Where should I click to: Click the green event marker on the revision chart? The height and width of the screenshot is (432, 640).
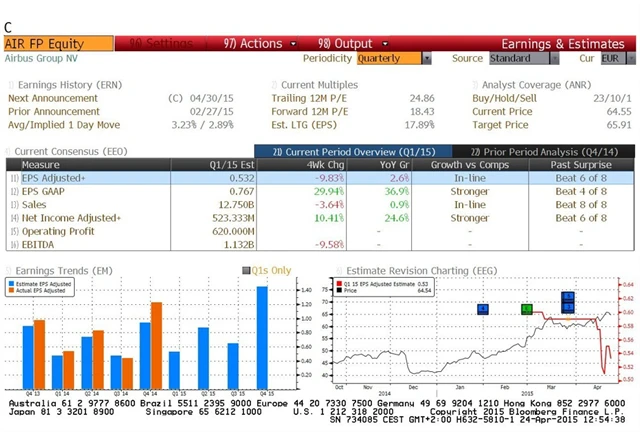tap(526, 309)
